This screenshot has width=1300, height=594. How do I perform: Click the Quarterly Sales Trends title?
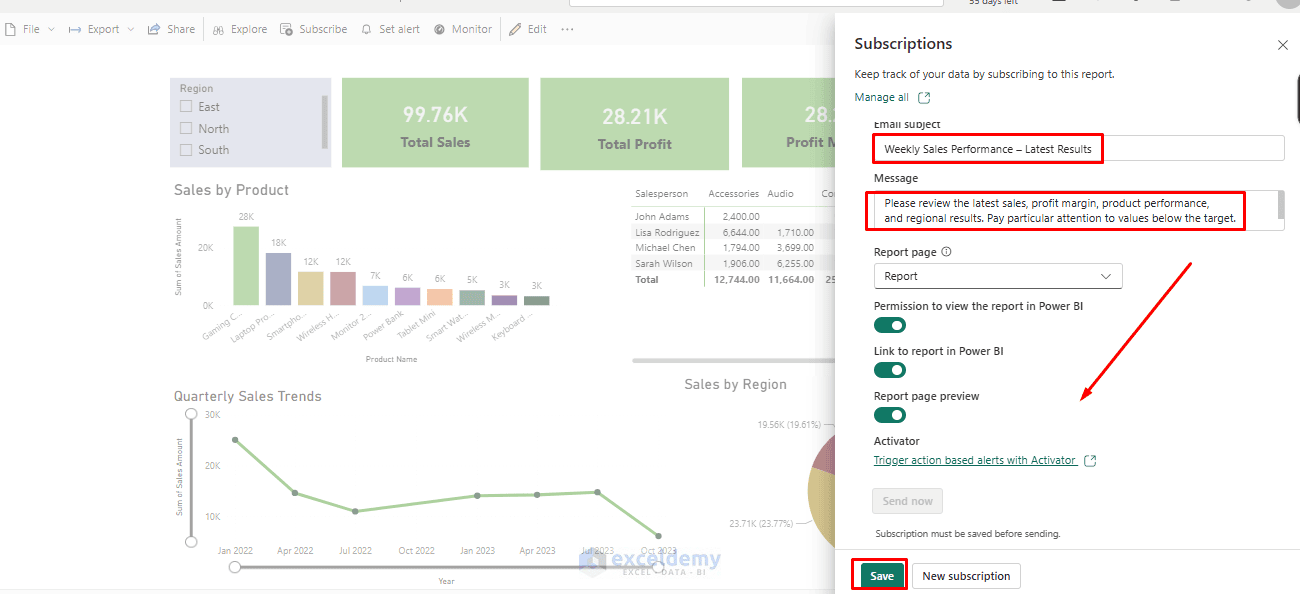tap(248, 396)
